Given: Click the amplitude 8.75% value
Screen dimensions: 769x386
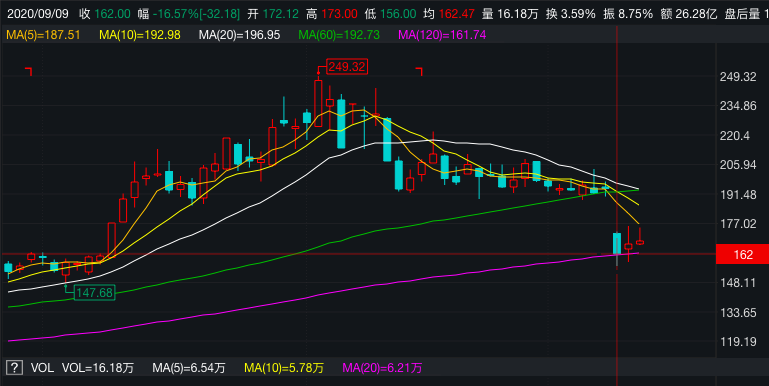Looking at the screenshot, I should (x=635, y=14).
